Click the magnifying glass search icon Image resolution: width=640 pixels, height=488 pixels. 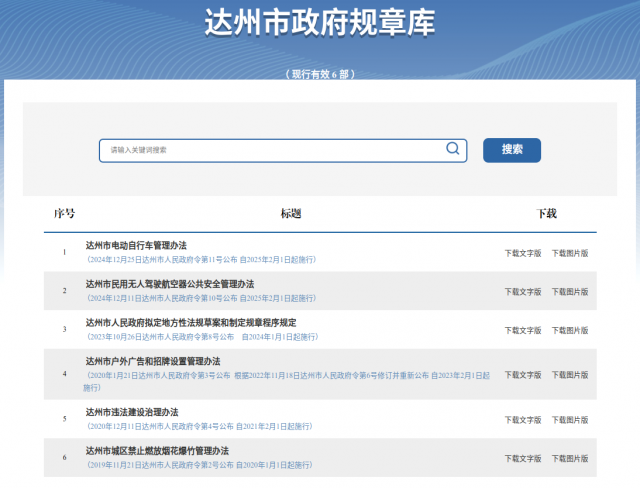click(x=453, y=149)
